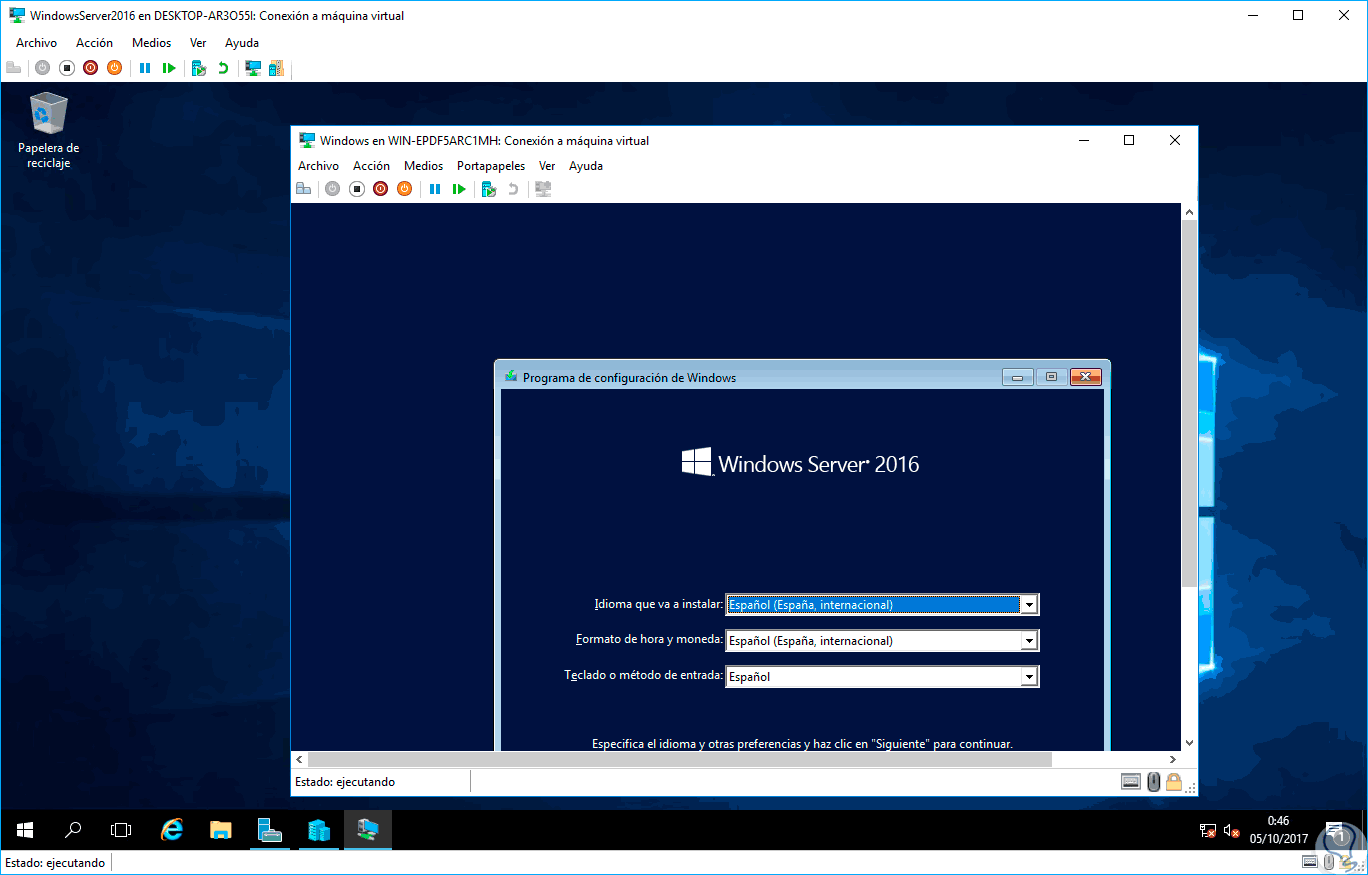Close the Programa de configuración de Windows dialog
The width and height of the screenshot is (1368, 875).
[x=1085, y=377]
